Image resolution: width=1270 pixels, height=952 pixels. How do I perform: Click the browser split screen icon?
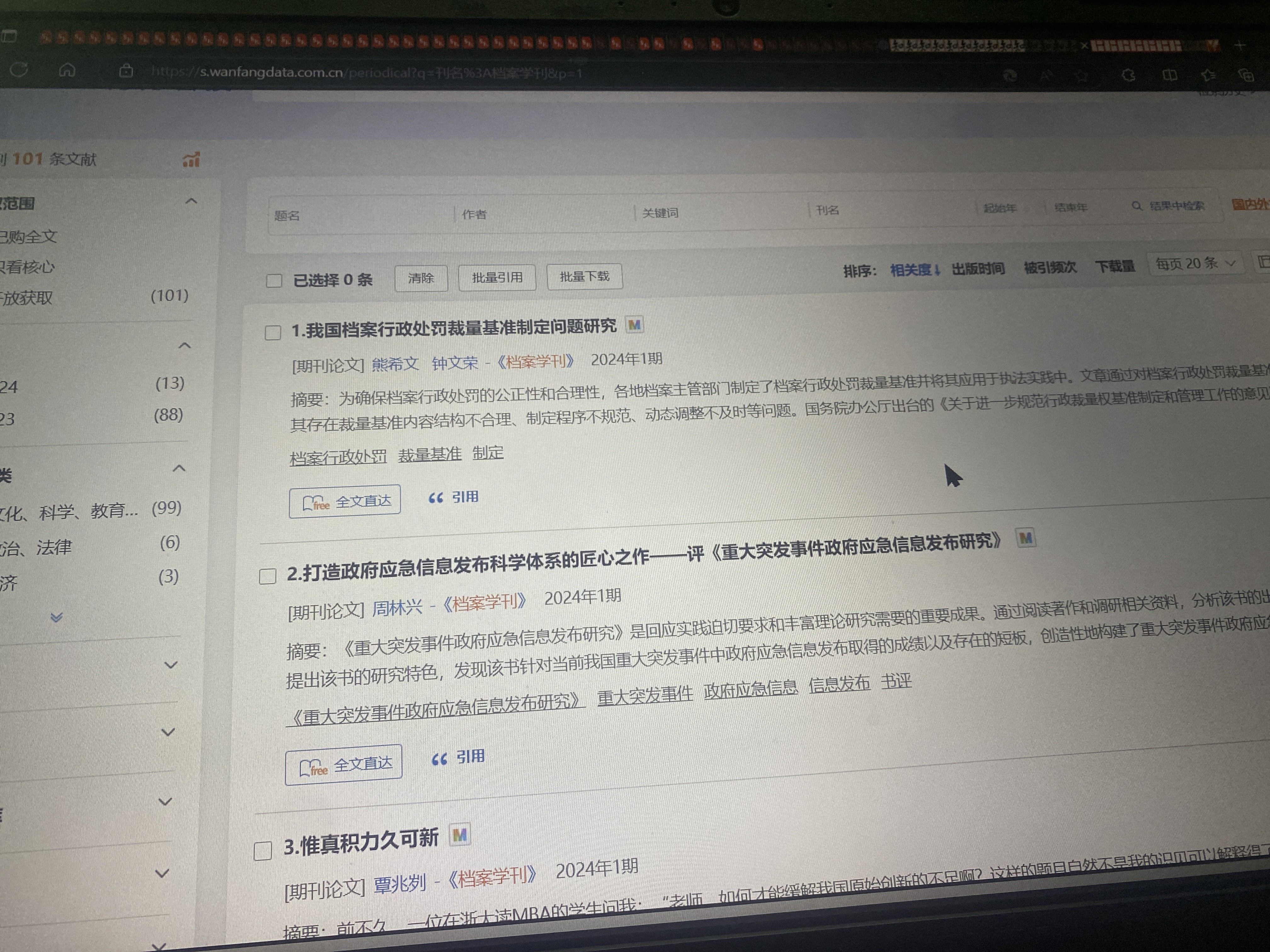1170,75
